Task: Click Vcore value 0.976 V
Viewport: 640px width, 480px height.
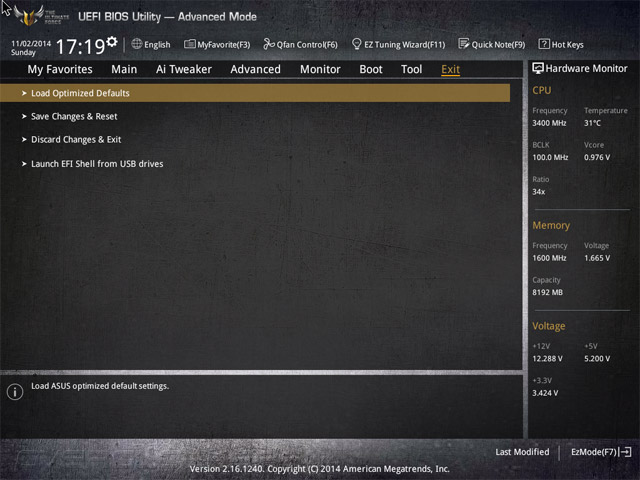Action: tap(597, 157)
